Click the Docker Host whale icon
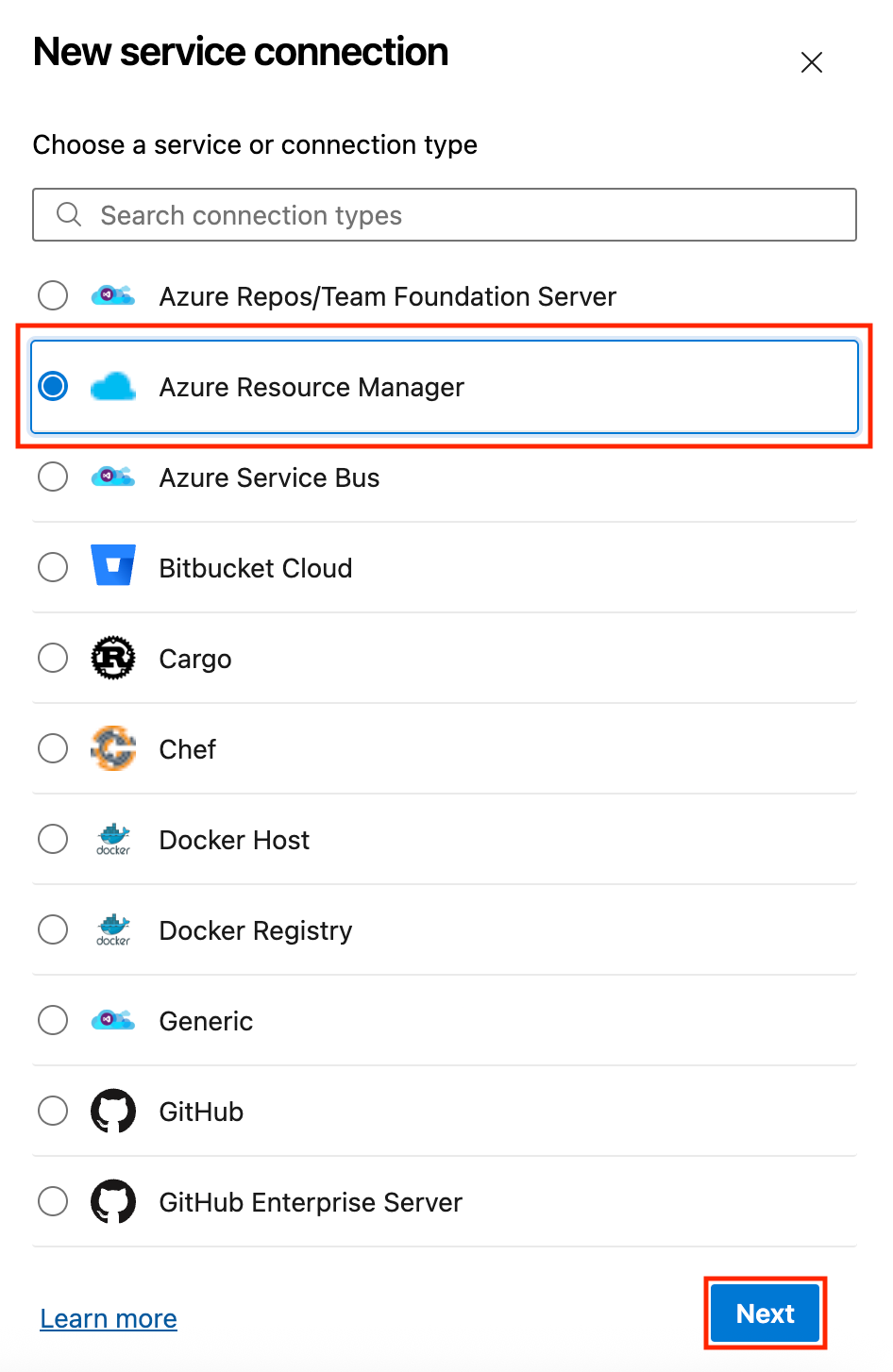893x1372 pixels. 112,839
